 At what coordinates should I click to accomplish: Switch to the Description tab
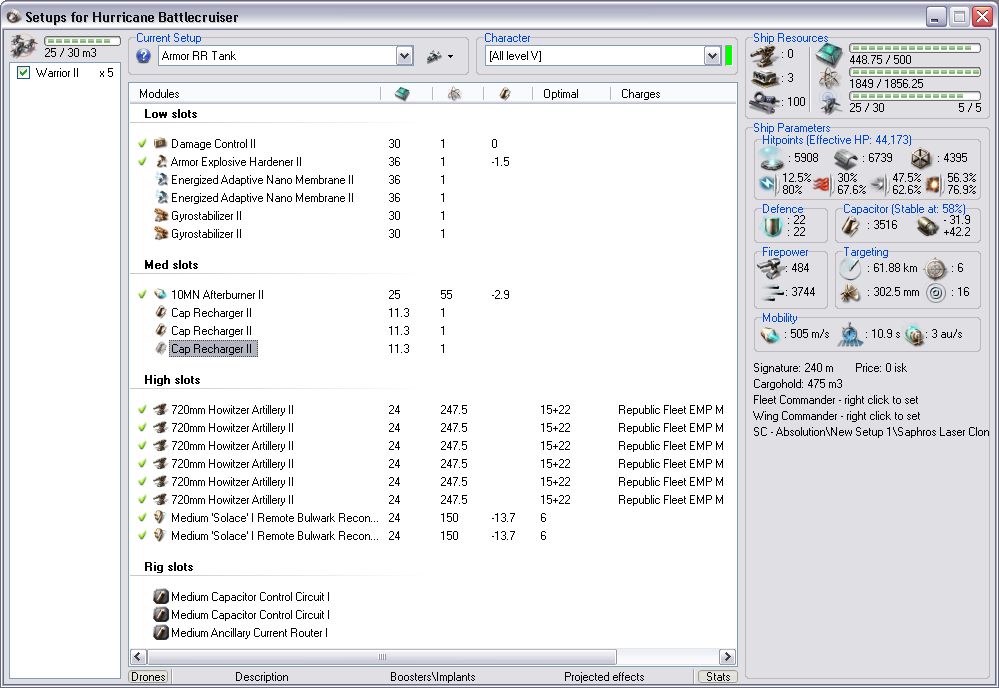click(261, 677)
